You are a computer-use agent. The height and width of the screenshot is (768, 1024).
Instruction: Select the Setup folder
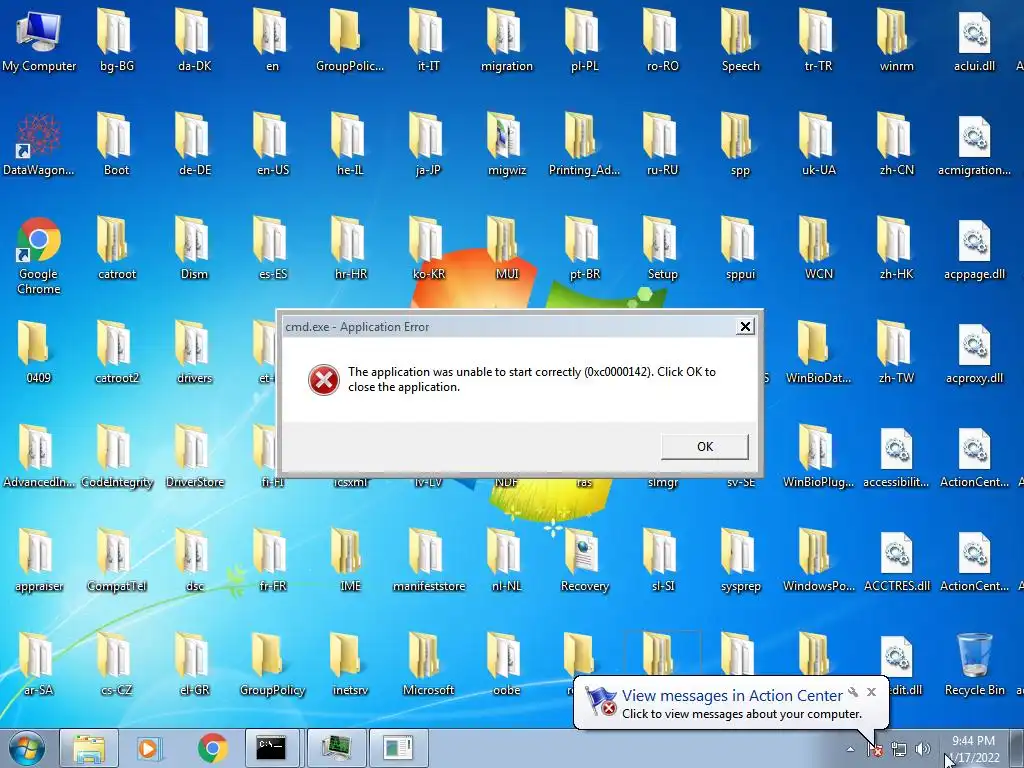(662, 249)
